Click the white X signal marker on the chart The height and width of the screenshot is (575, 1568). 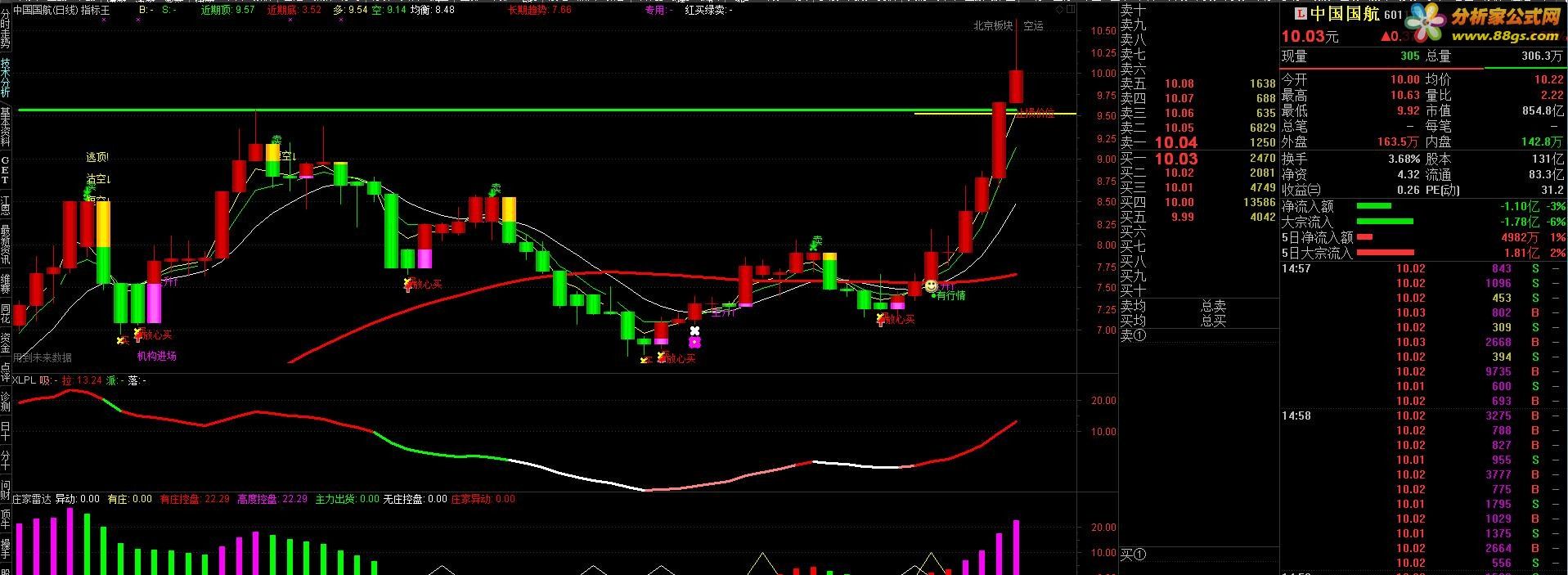(x=694, y=330)
